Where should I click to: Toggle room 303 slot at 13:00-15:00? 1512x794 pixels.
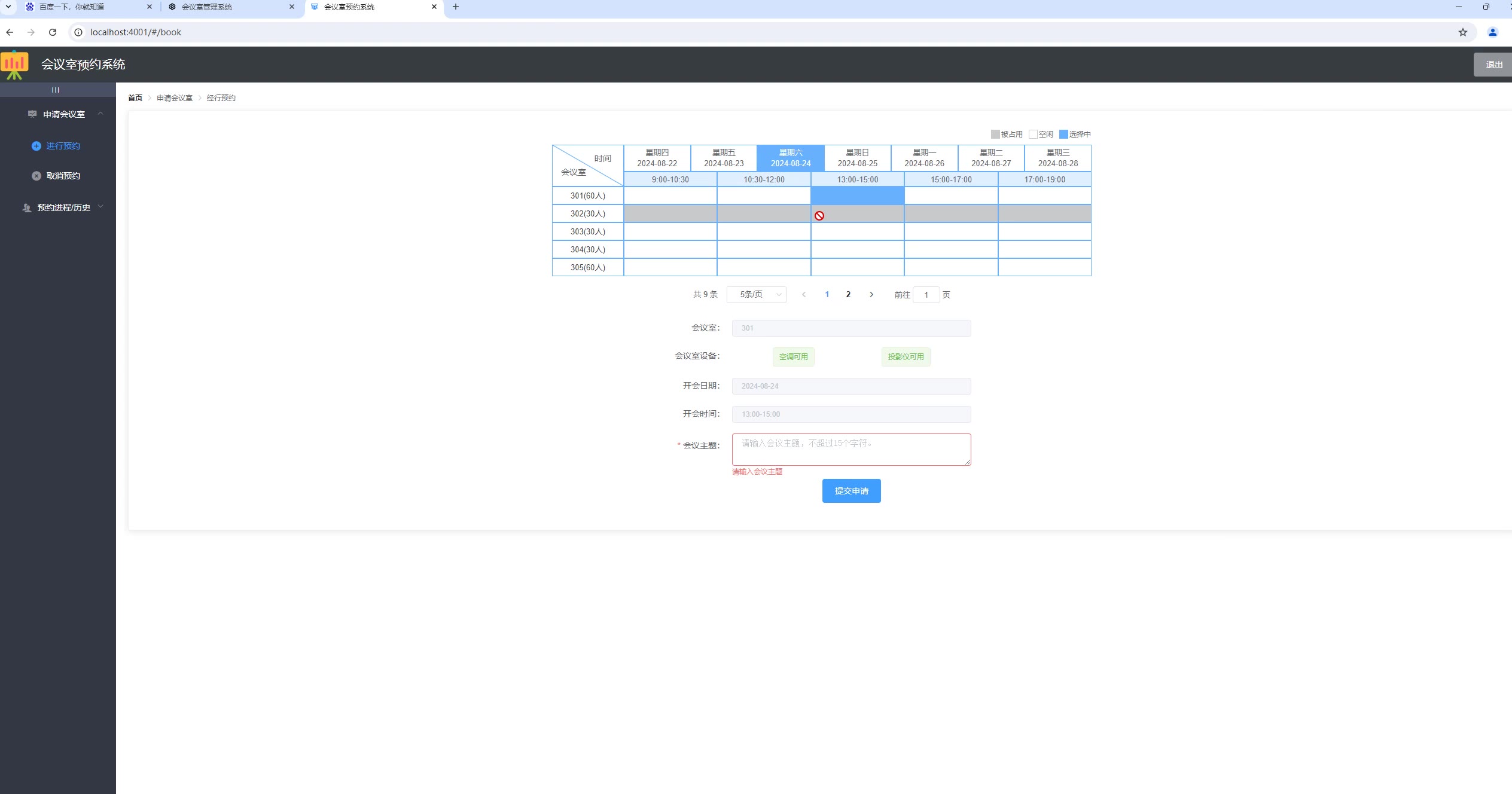[857, 231]
